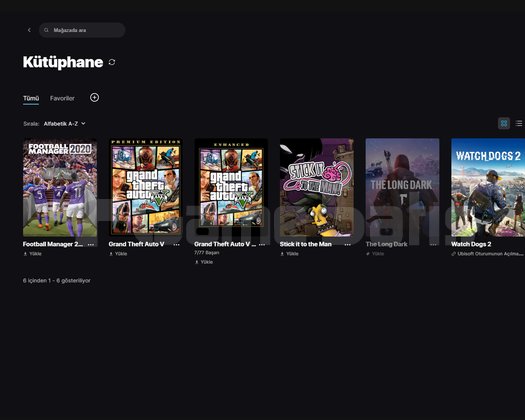The height and width of the screenshot is (420, 525).
Task: Switch to list view
Action: pos(519,123)
